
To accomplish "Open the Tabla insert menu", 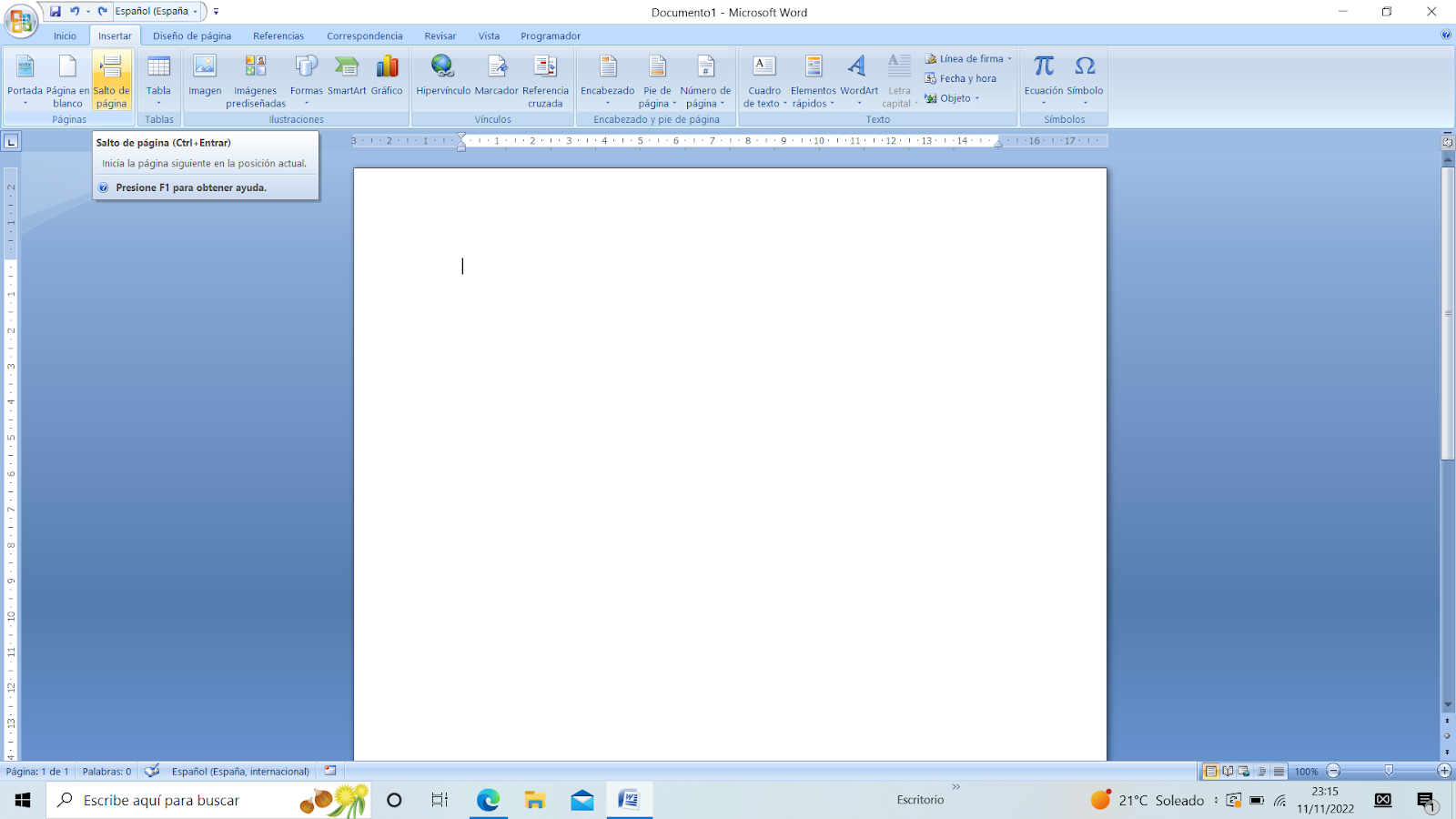I will tap(158, 80).
